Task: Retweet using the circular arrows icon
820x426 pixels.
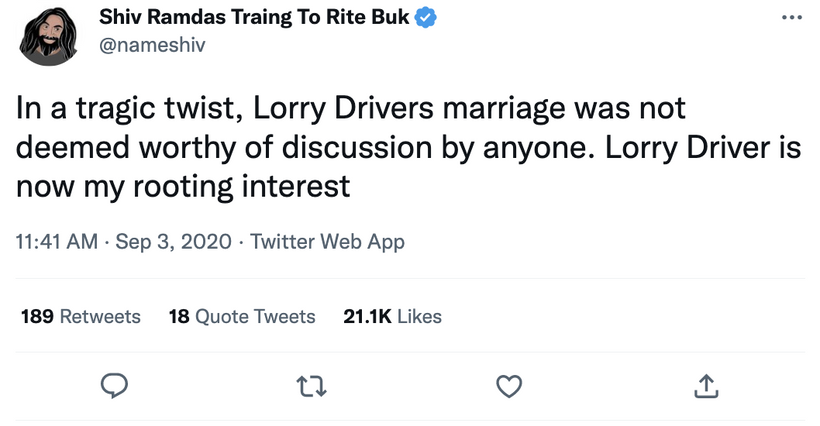Action: click(x=312, y=387)
